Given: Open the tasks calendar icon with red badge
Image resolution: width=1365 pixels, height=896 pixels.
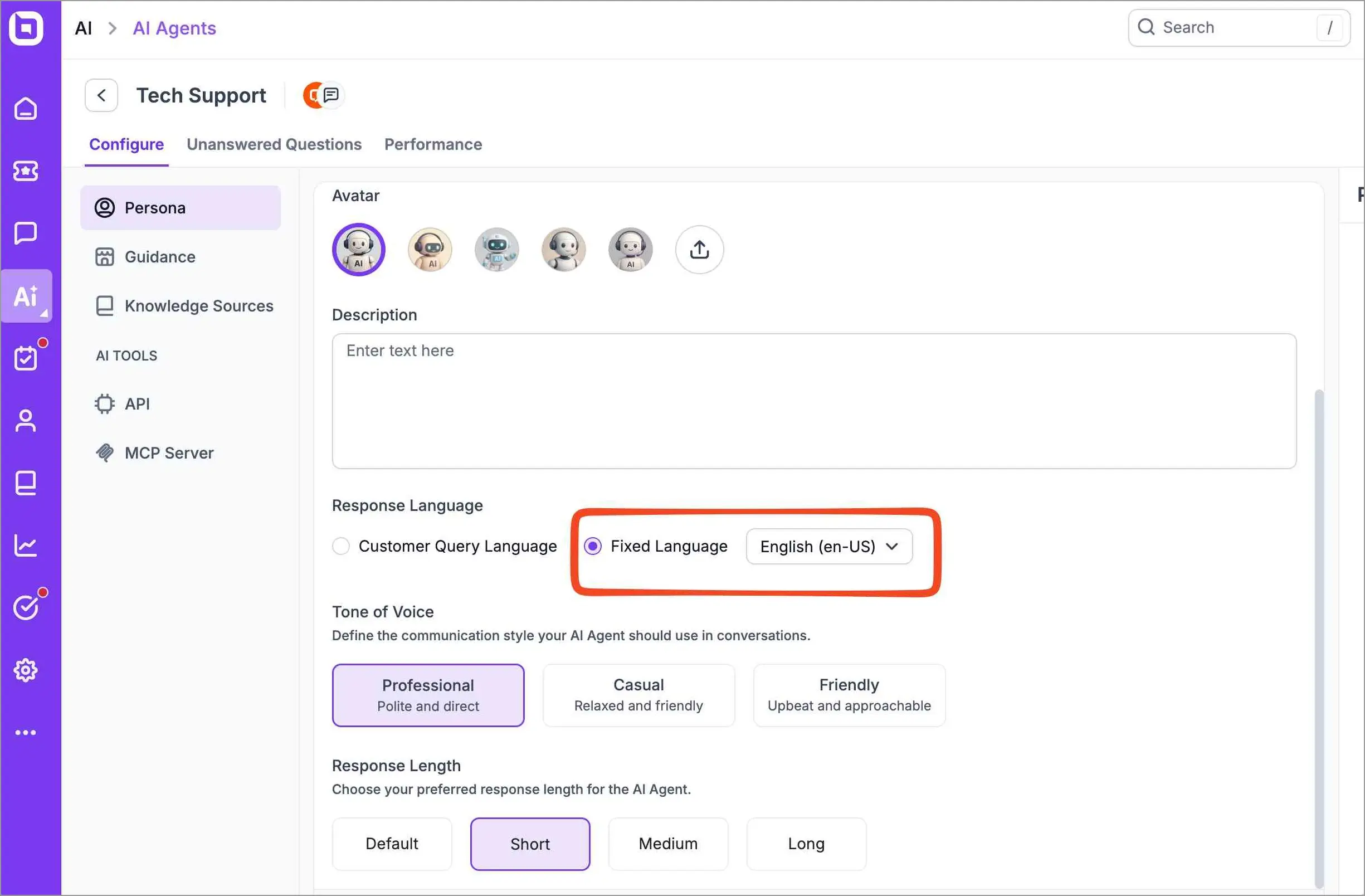Looking at the screenshot, I should pyautogui.click(x=25, y=358).
